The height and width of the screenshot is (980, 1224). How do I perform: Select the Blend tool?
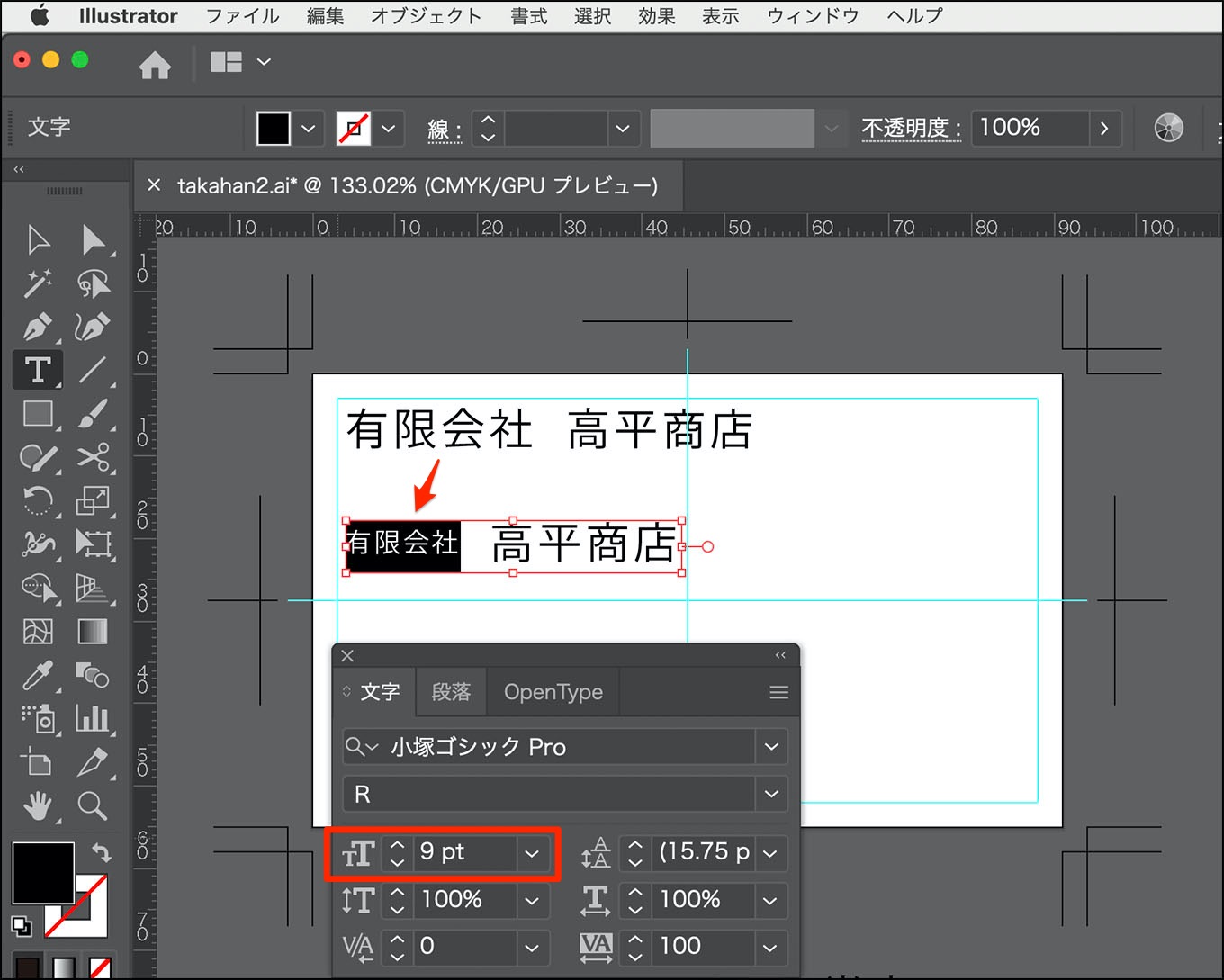pos(93,674)
